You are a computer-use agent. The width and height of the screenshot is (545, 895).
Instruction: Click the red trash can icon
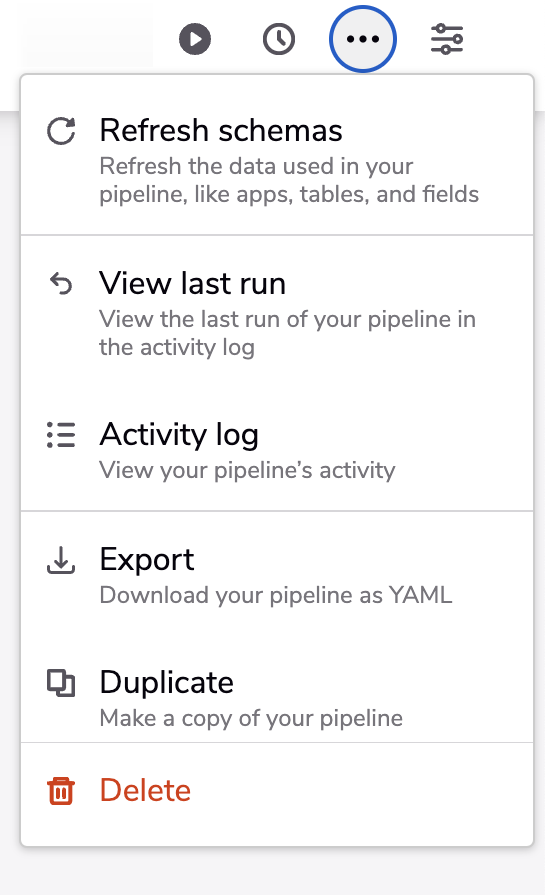point(60,791)
